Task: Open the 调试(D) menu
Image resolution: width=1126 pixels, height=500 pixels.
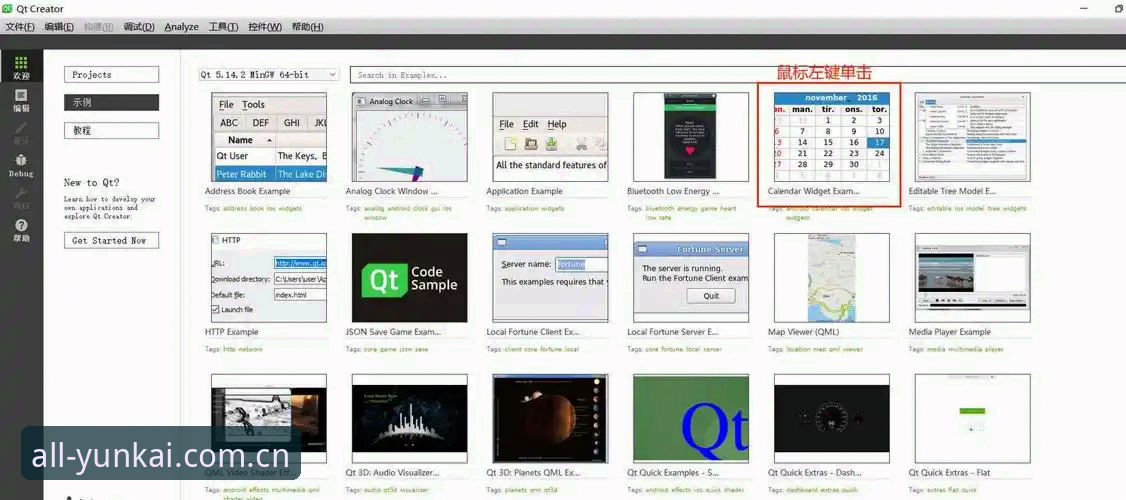Action: click(x=139, y=27)
